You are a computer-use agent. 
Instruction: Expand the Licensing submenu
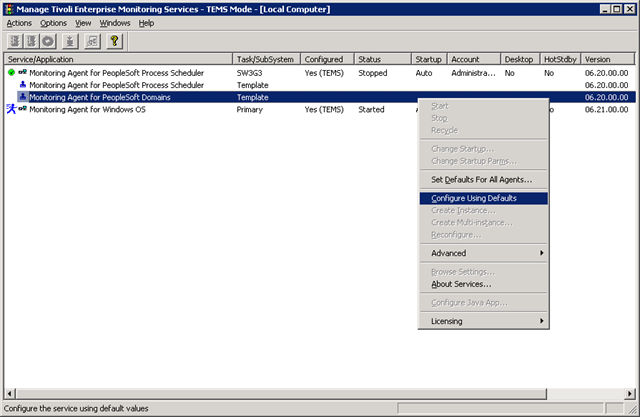click(484, 321)
